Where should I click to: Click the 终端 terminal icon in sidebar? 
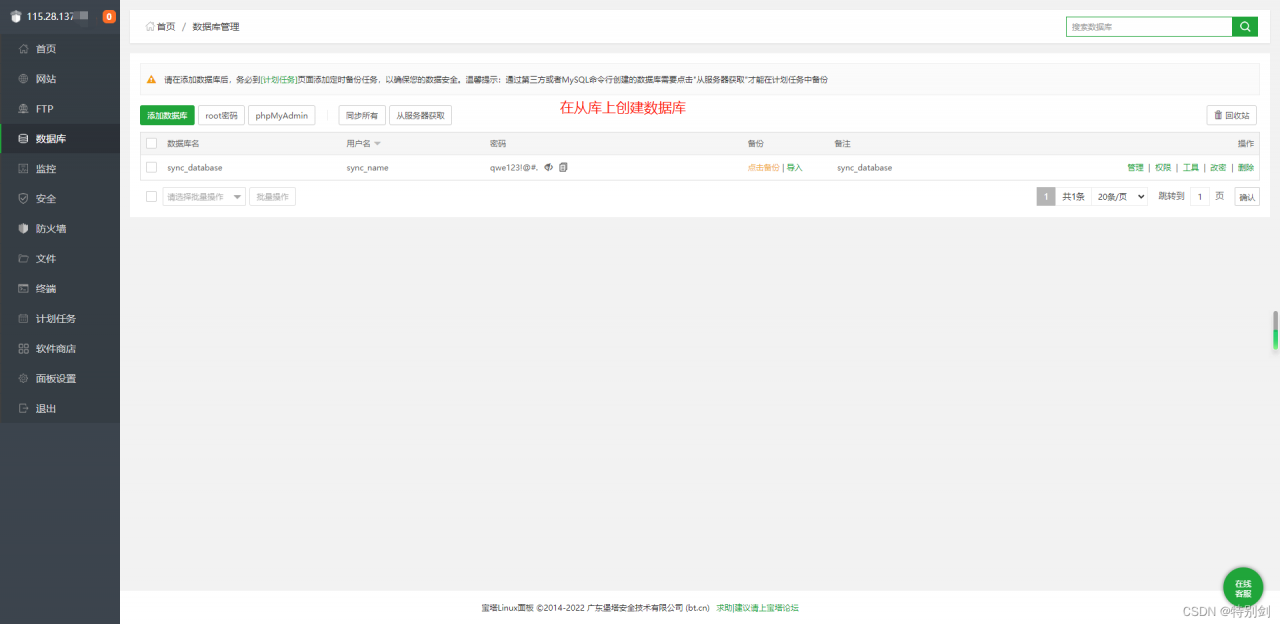click(x=23, y=289)
